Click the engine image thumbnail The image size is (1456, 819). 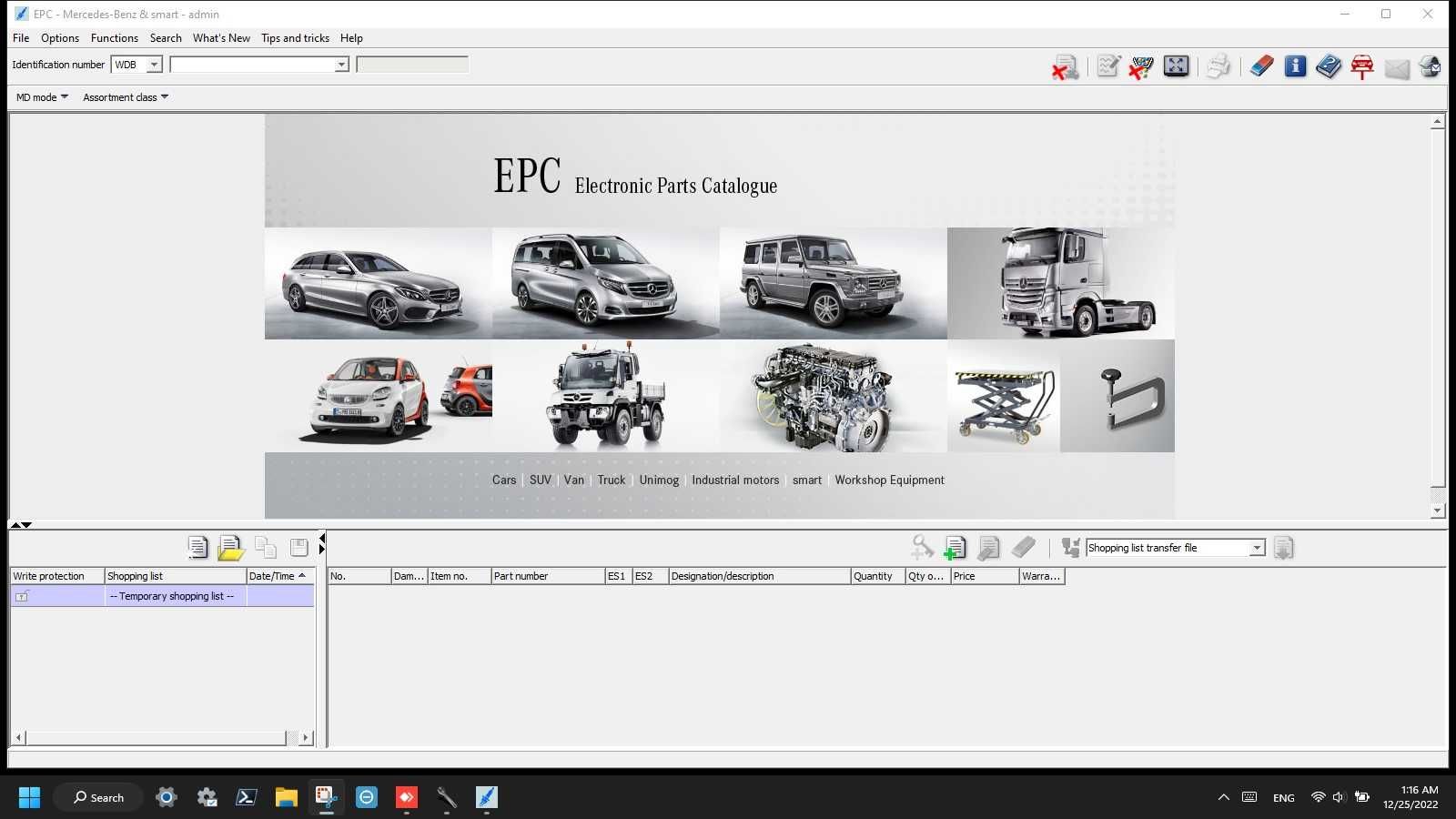(834, 396)
